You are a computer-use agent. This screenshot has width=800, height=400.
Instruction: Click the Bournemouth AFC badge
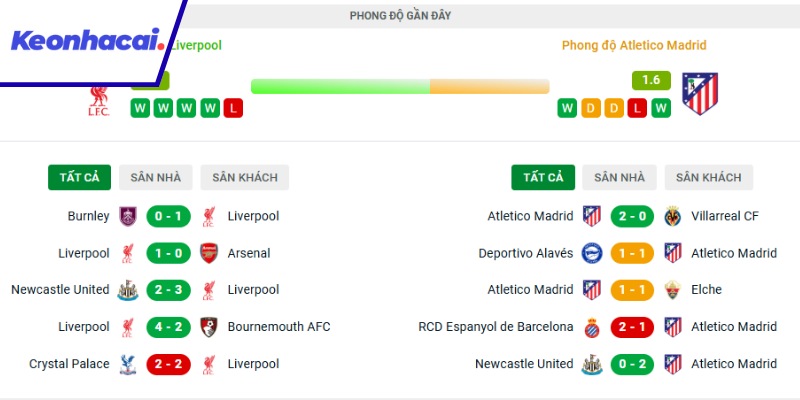[209, 327]
